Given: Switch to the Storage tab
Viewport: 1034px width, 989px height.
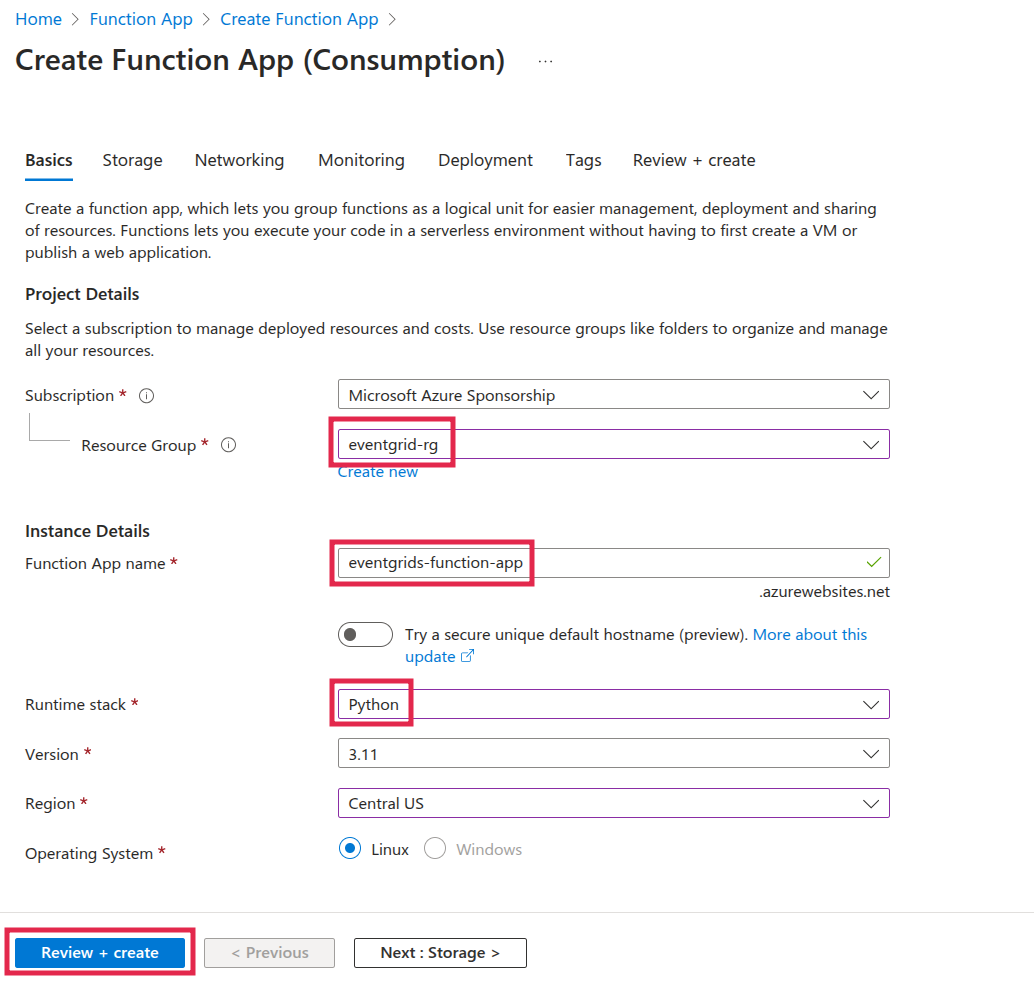Looking at the screenshot, I should (x=132, y=160).
